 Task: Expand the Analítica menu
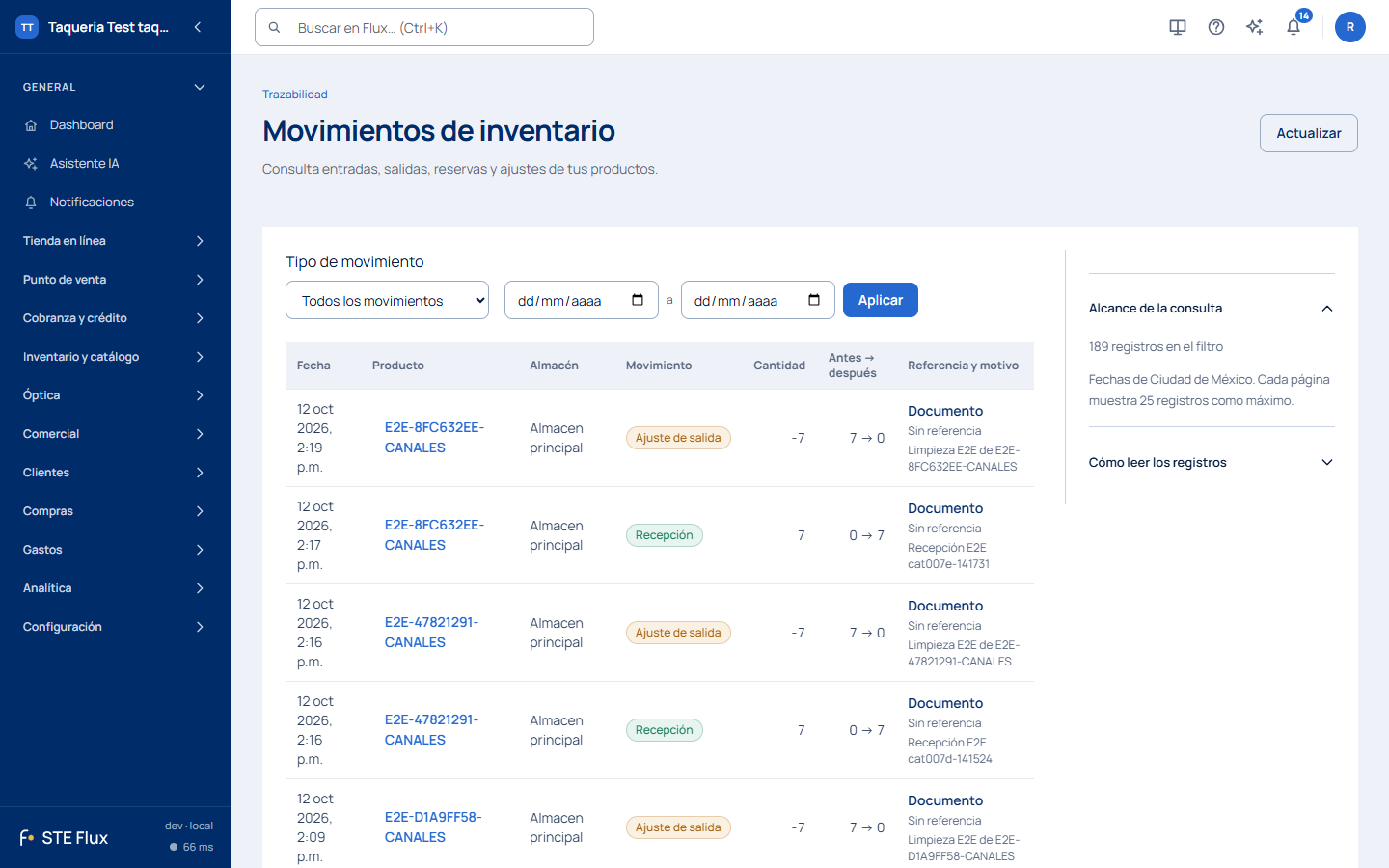tap(116, 588)
